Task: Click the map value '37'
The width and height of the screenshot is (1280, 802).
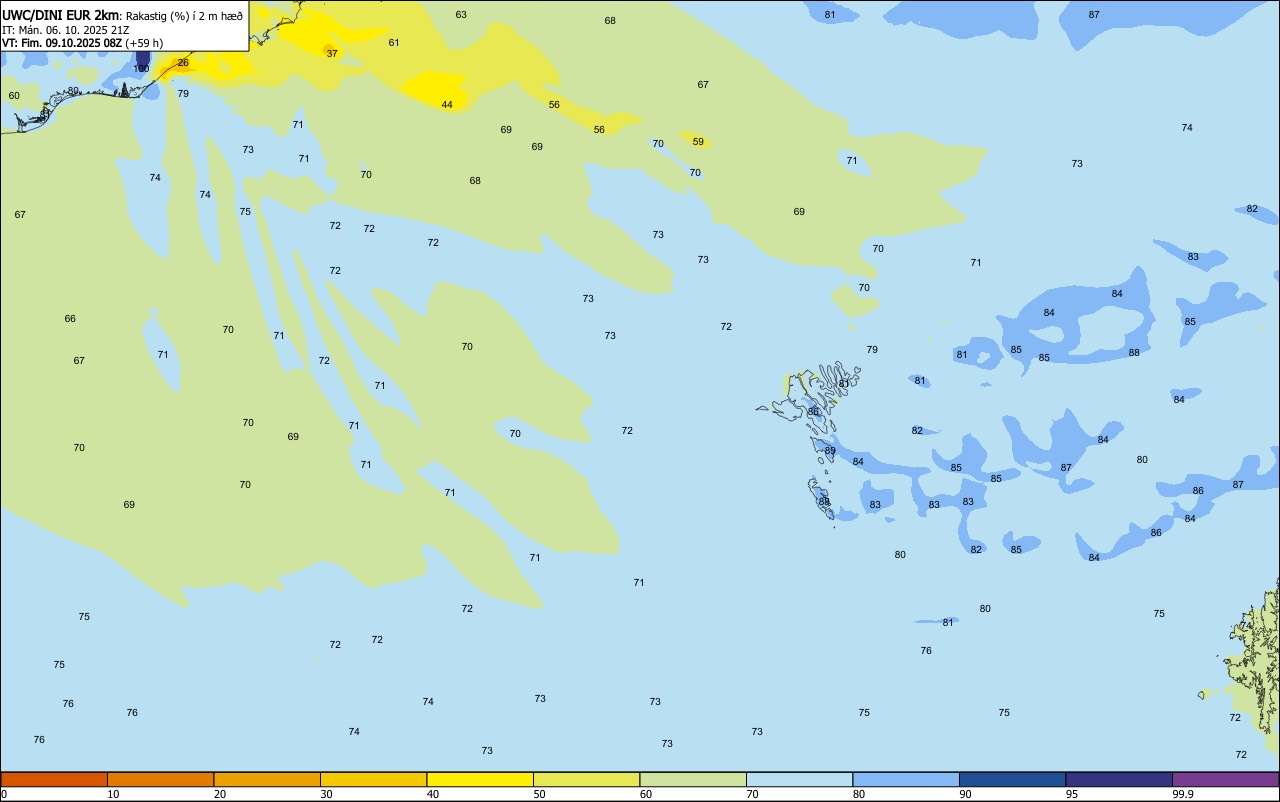Action: [x=332, y=54]
